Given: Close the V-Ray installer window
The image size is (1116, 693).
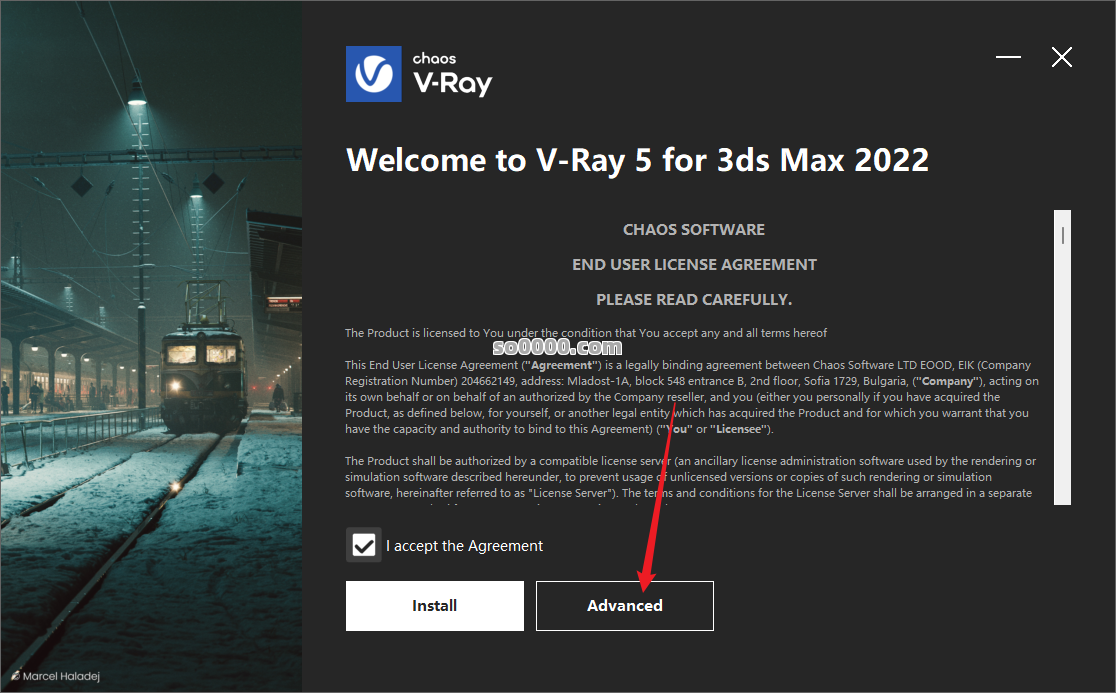Looking at the screenshot, I should [x=1062, y=57].
